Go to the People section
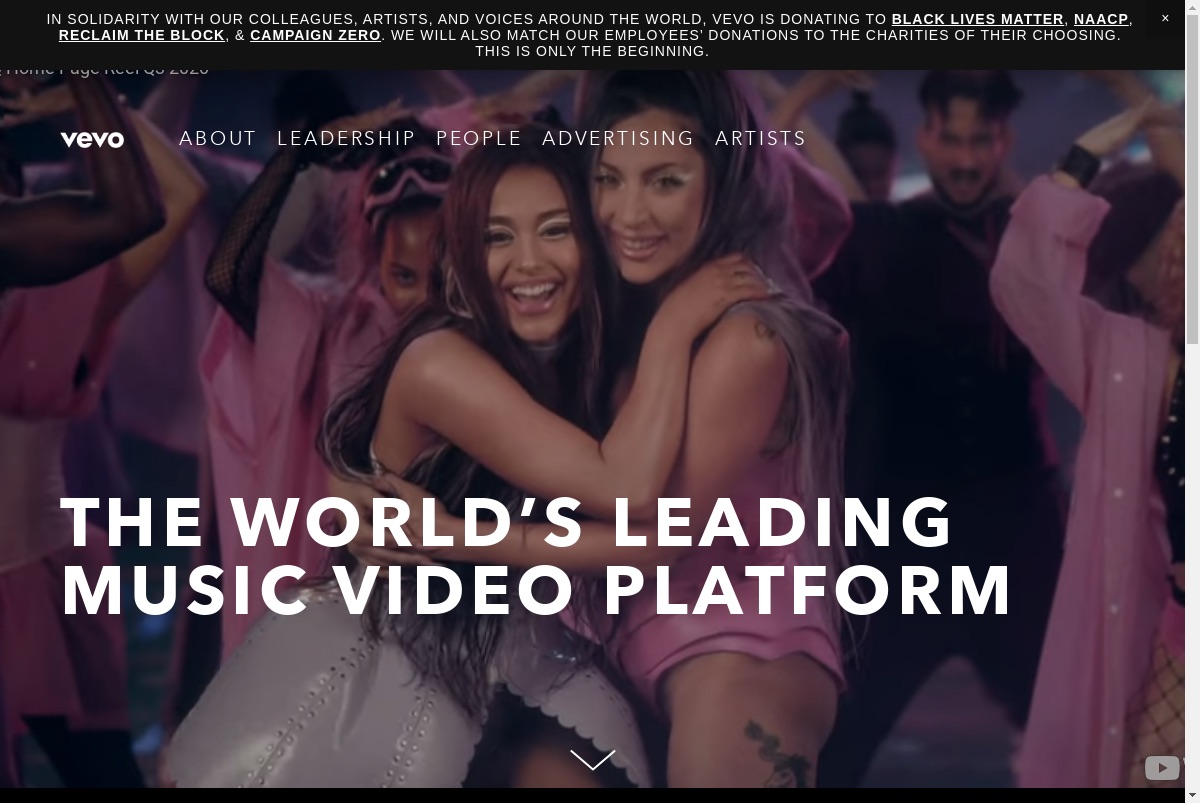The image size is (1200, 803). 479,138
